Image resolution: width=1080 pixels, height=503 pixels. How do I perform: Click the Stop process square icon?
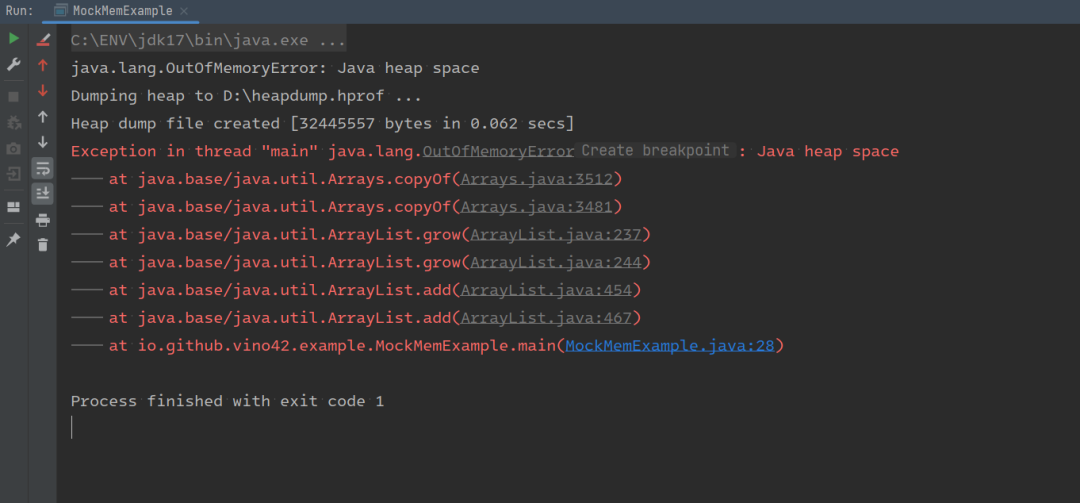[x=14, y=97]
